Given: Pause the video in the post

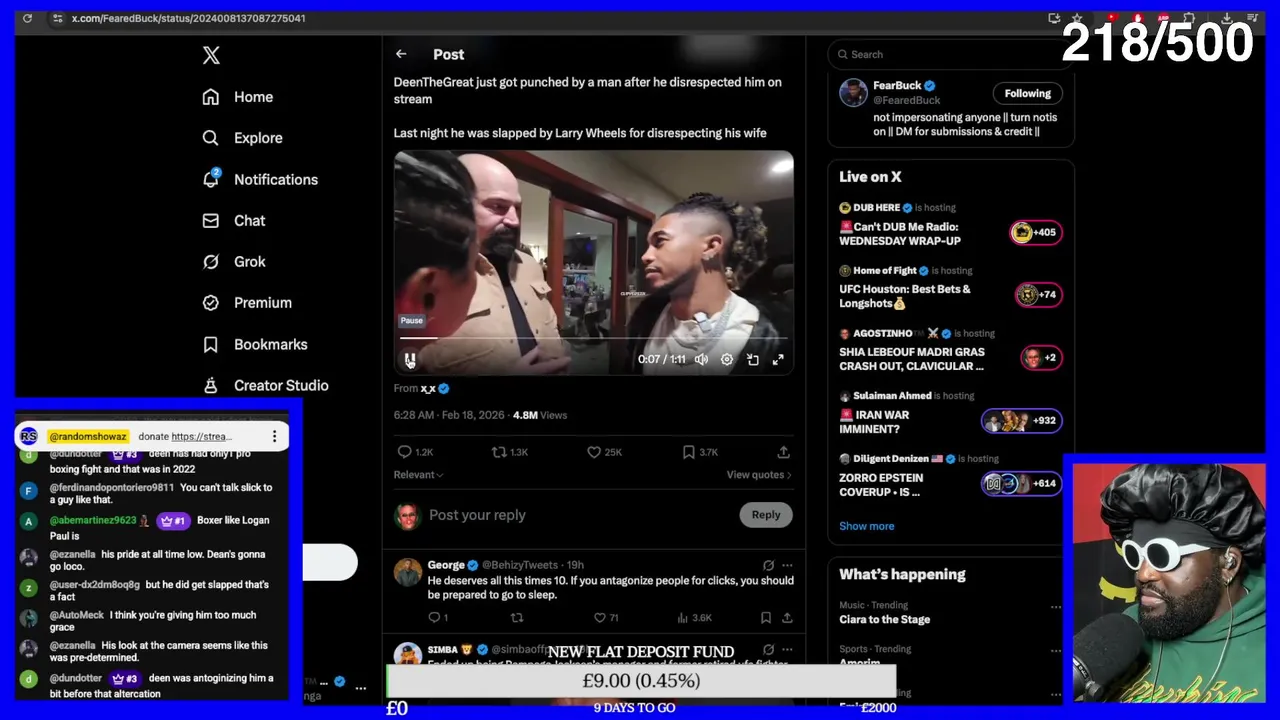Looking at the screenshot, I should coord(410,359).
